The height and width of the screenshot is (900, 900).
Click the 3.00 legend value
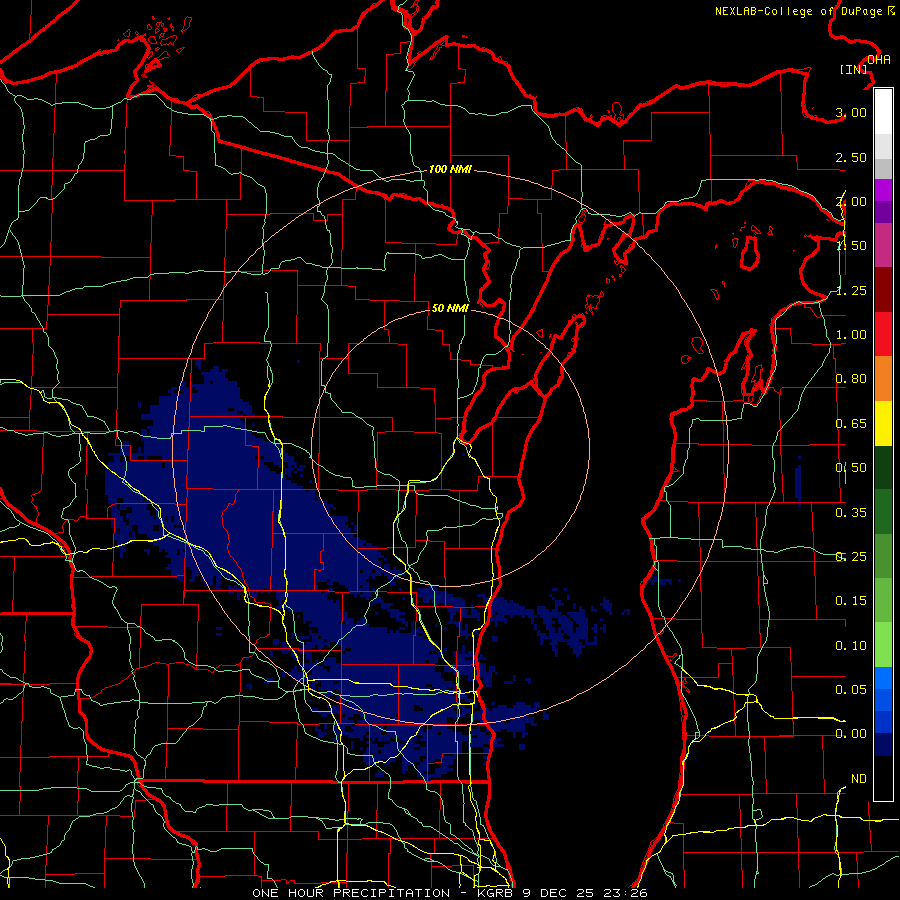click(851, 112)
